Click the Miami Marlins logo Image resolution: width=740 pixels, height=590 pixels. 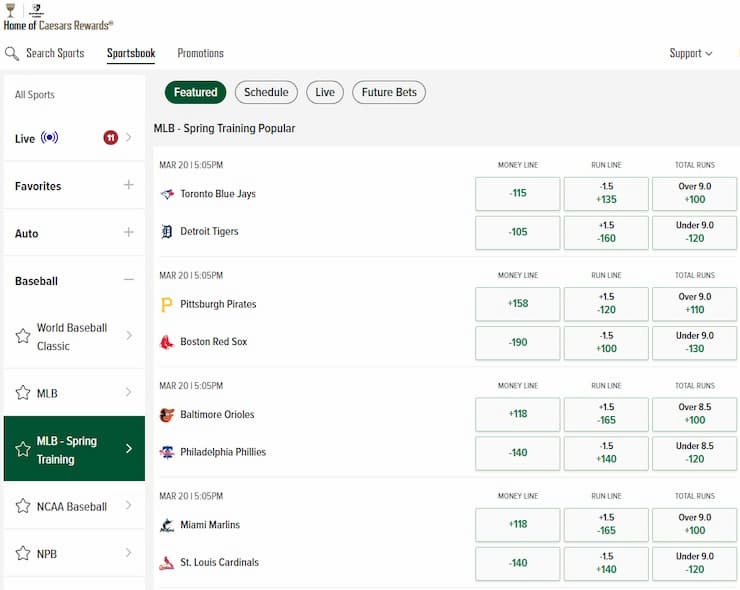(x=167, y=525)
